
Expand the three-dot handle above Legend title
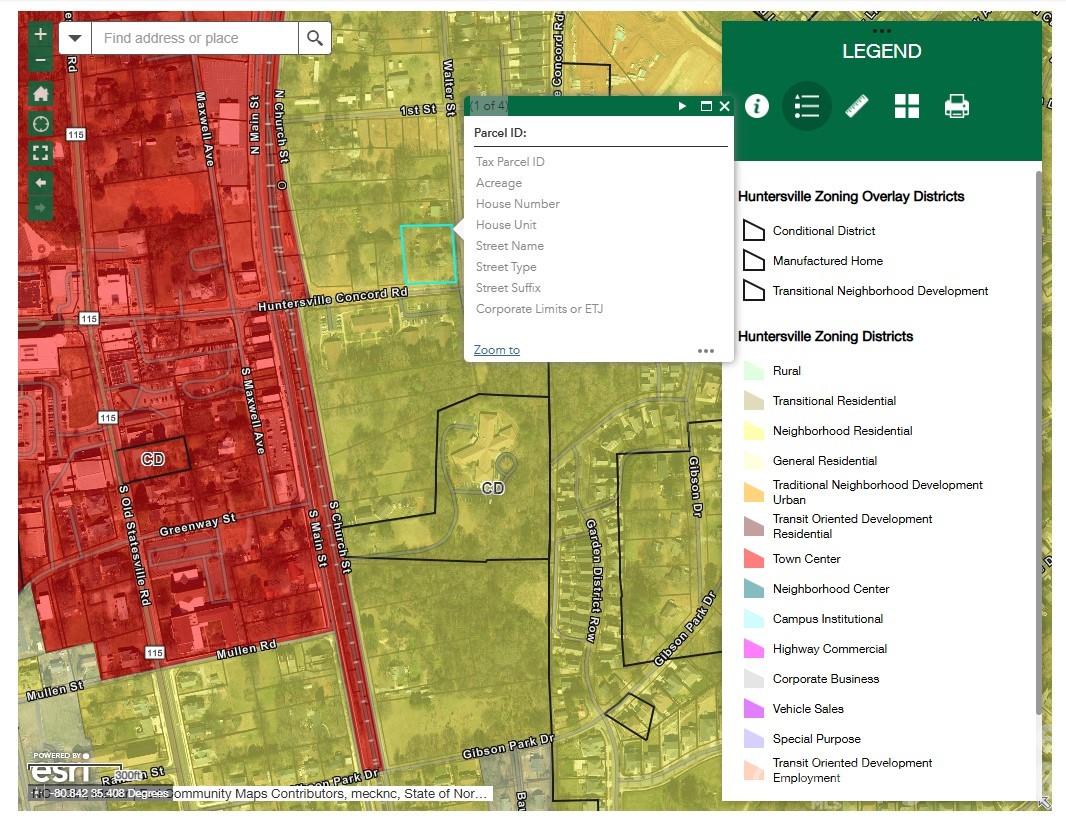coord(881,32)
